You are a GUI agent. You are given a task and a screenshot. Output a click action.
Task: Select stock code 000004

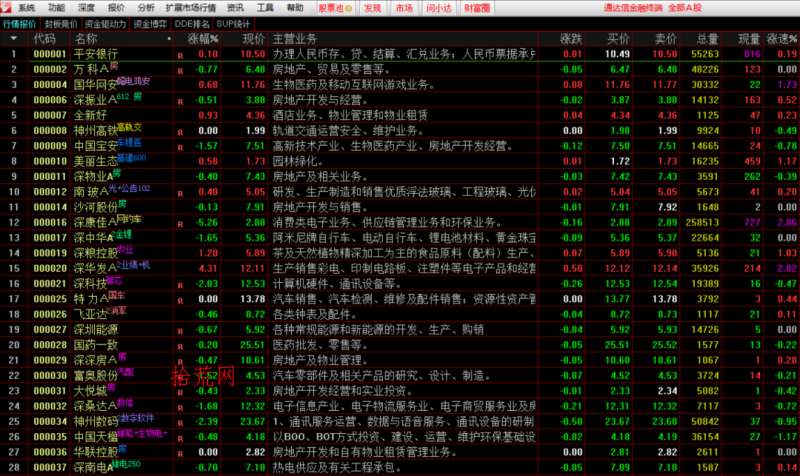tap(50, 85)
